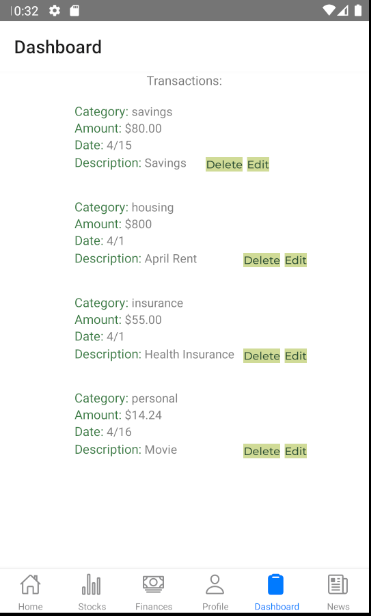
Task: Edit the Health Insurance transaction
Action: click(x=296, y=356)
